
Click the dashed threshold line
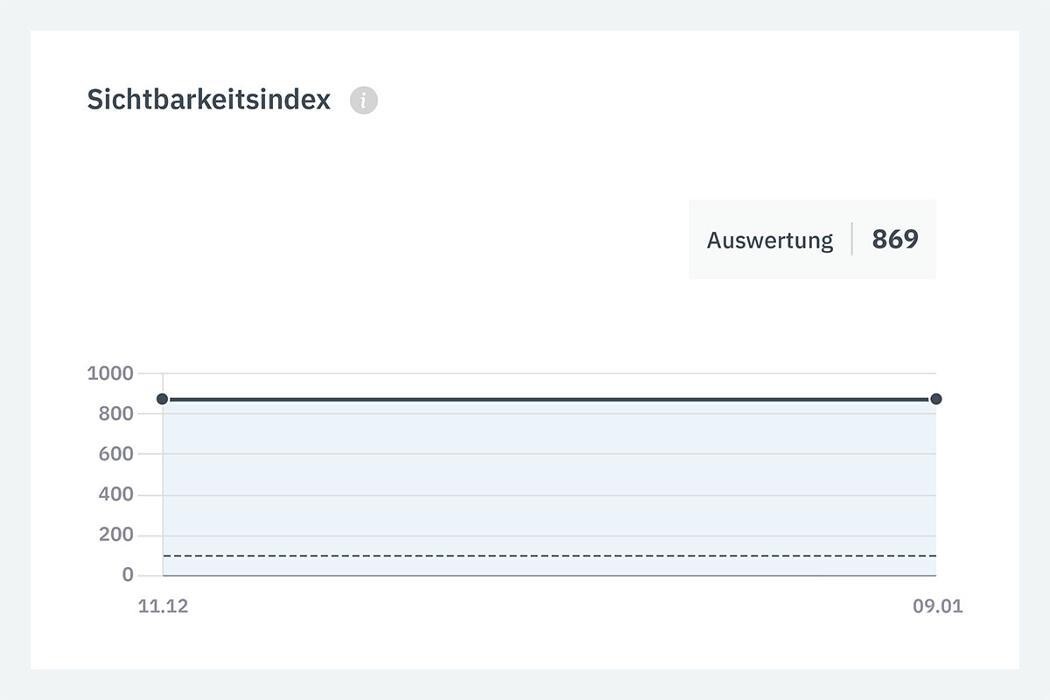(x=550, y=555)
